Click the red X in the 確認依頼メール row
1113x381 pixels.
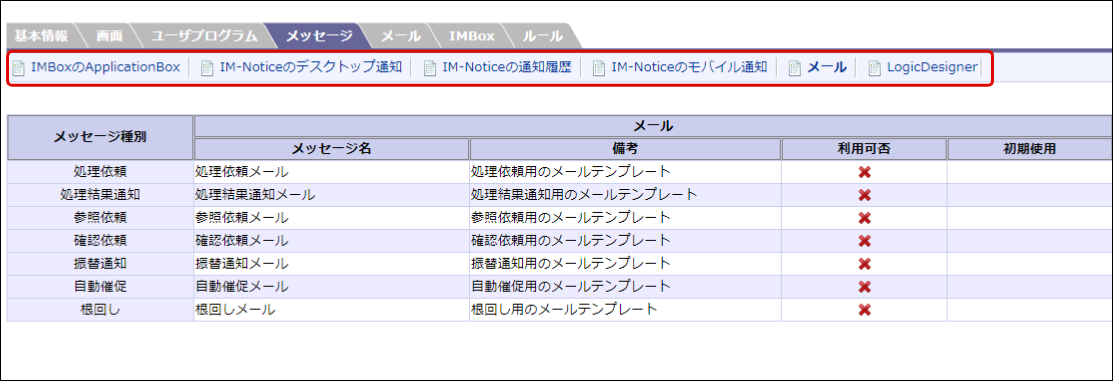pyautogui.click(x=865, y=241)
